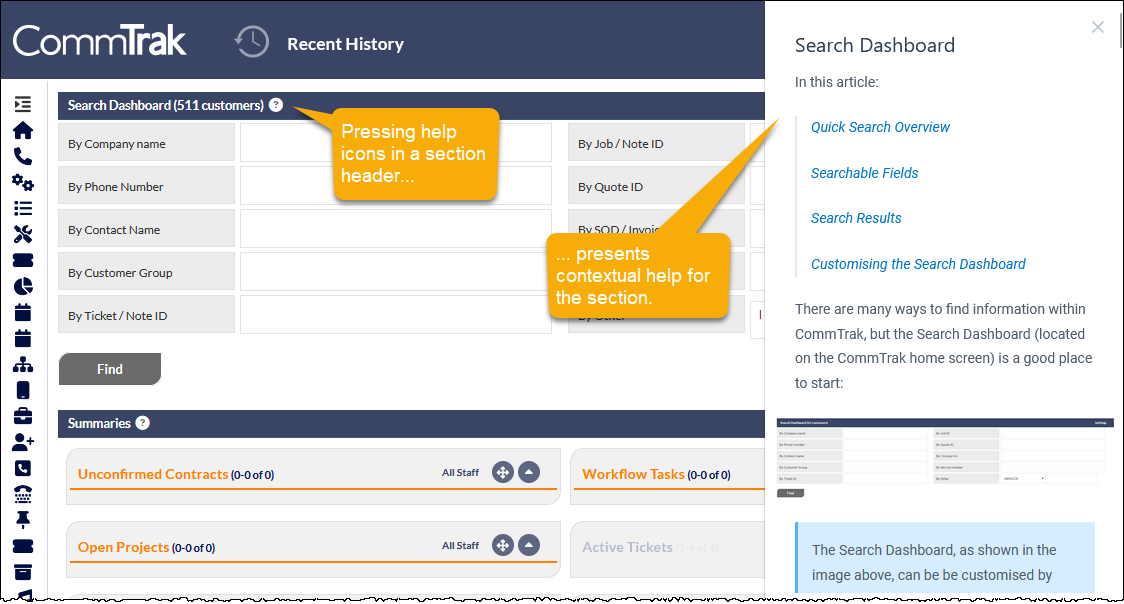Collapse the Open Projects panel

529,546
